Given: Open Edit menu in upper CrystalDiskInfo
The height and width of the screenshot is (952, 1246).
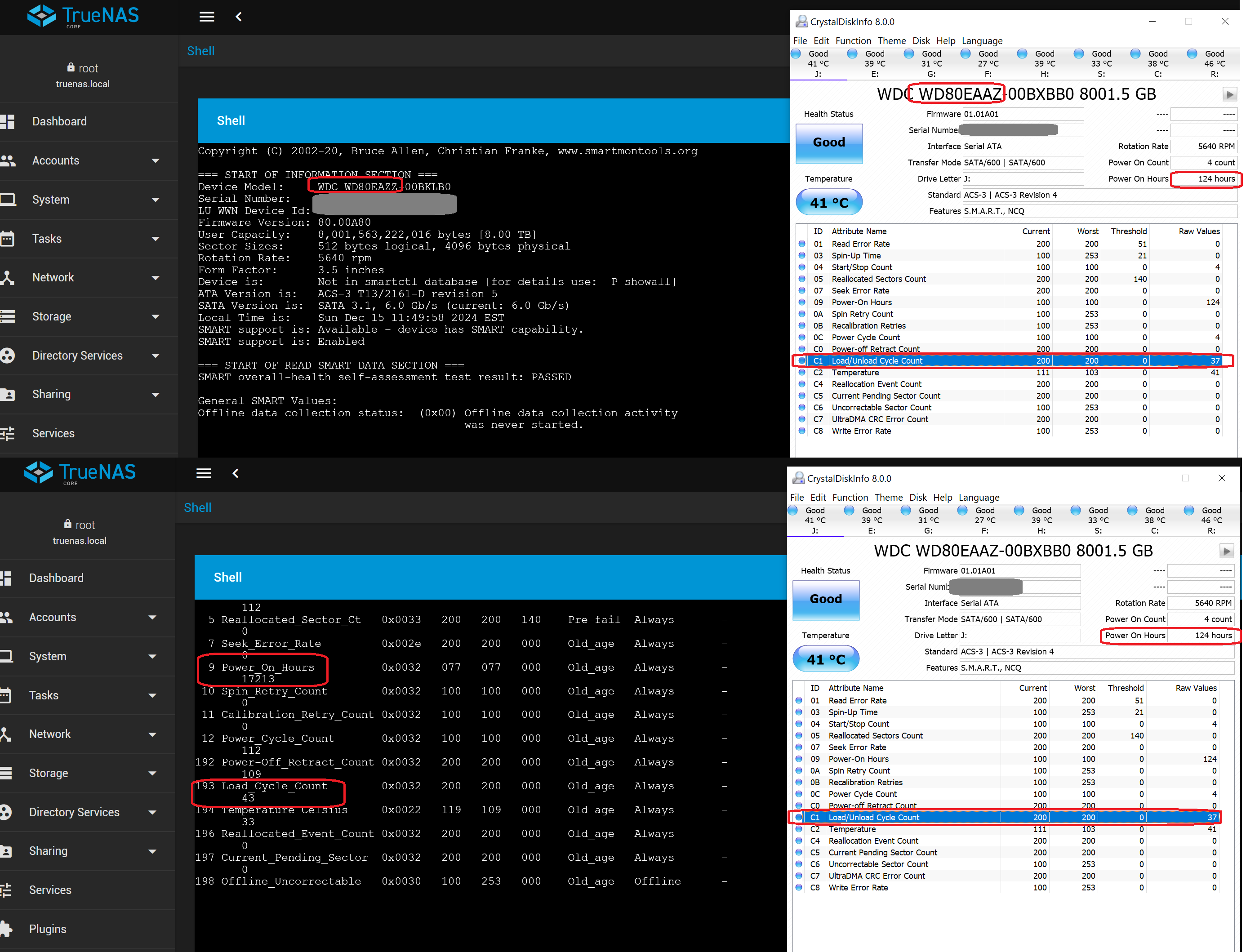Looking at the screenshot, I should (x=821, y=41).
